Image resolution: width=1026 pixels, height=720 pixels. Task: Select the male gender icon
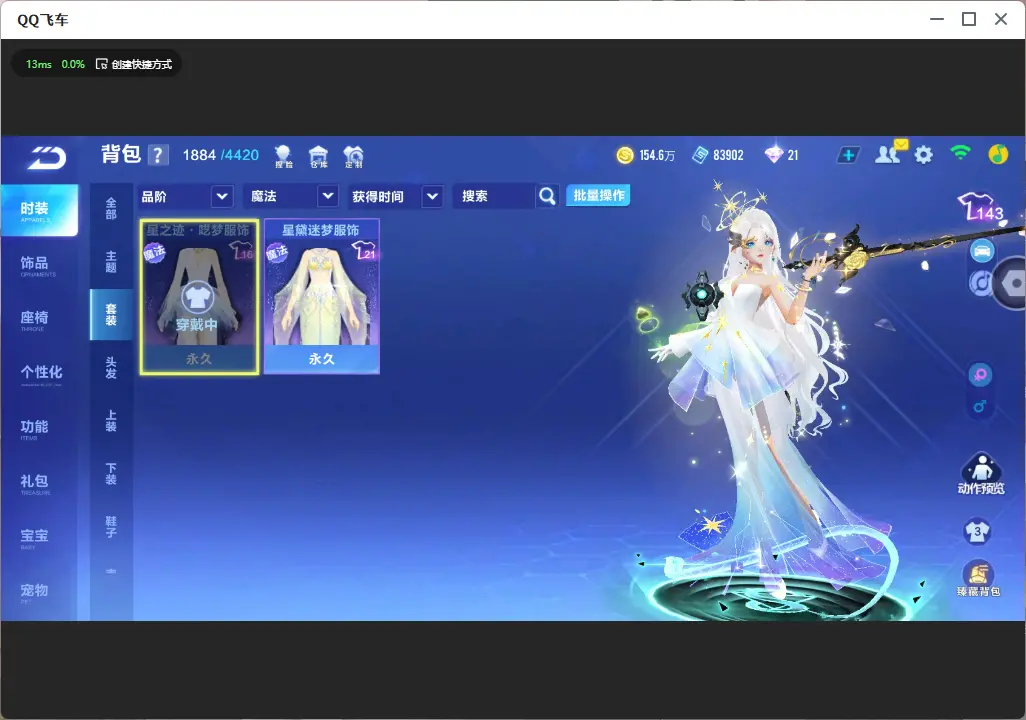click(x=980, y=406)
